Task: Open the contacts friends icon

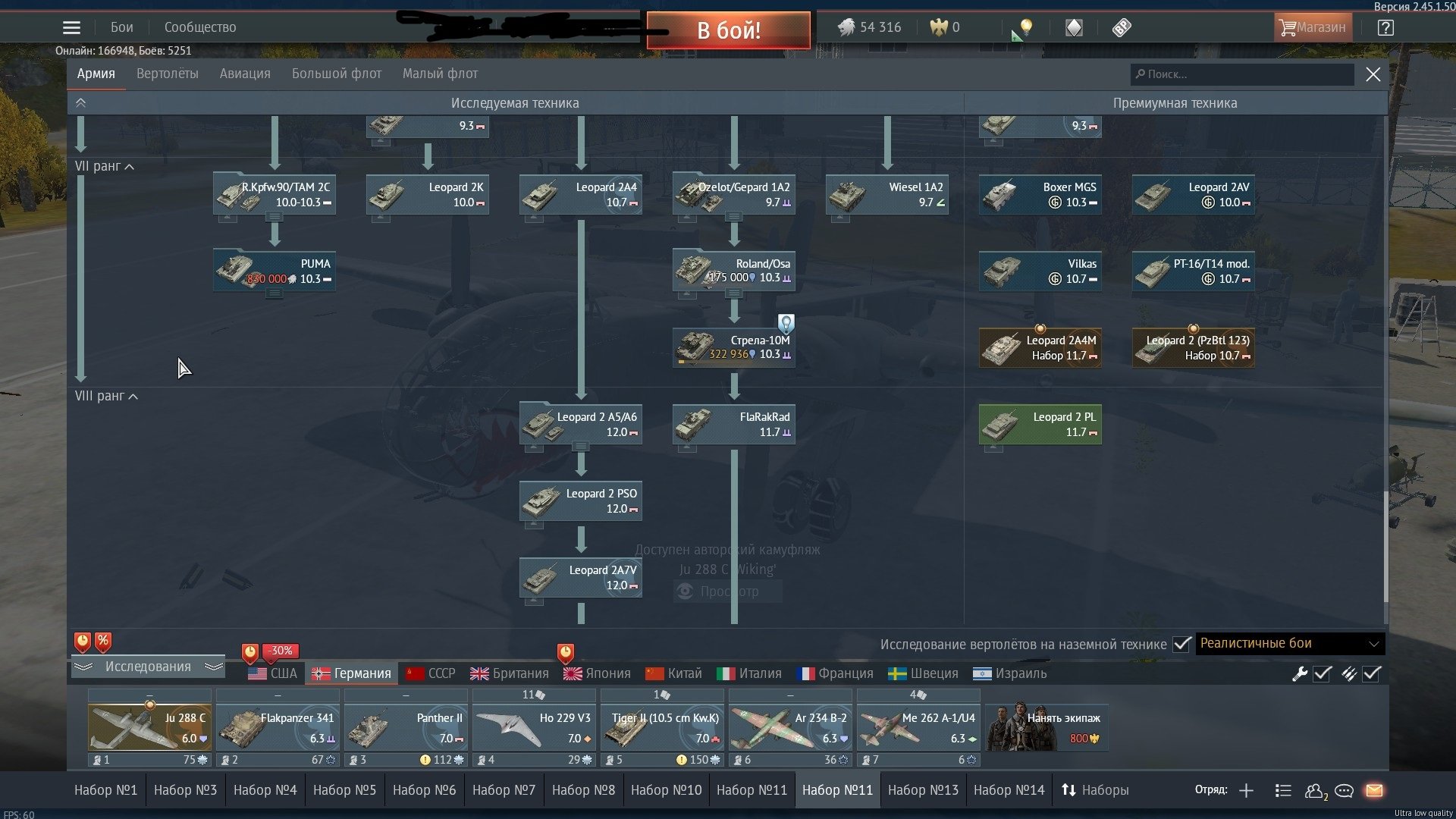Action: point(1314,790)
